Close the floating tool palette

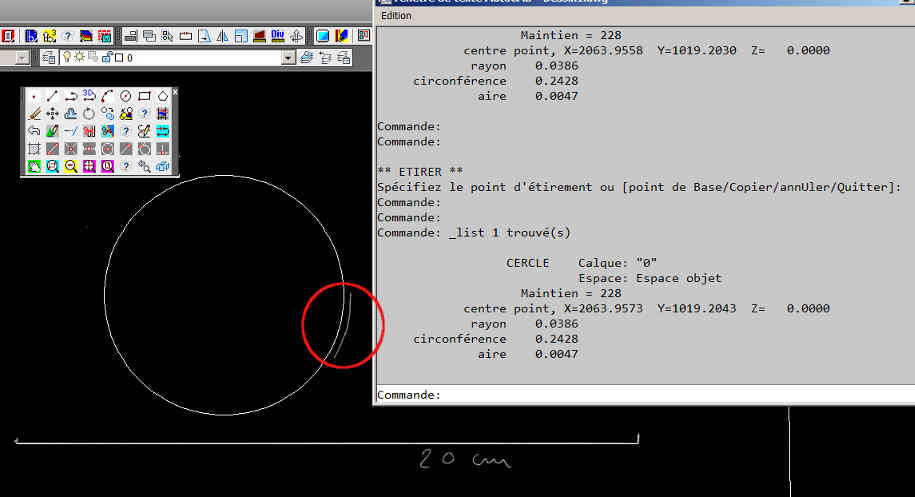tap(175, 92)
